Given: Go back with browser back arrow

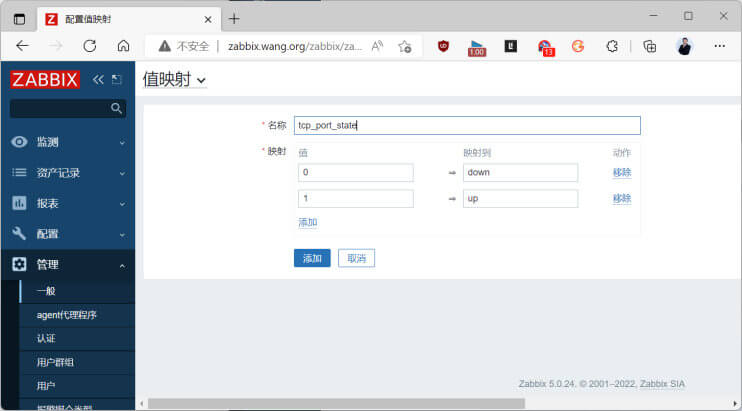Looking at the screenshot, I should coord(22,46).
